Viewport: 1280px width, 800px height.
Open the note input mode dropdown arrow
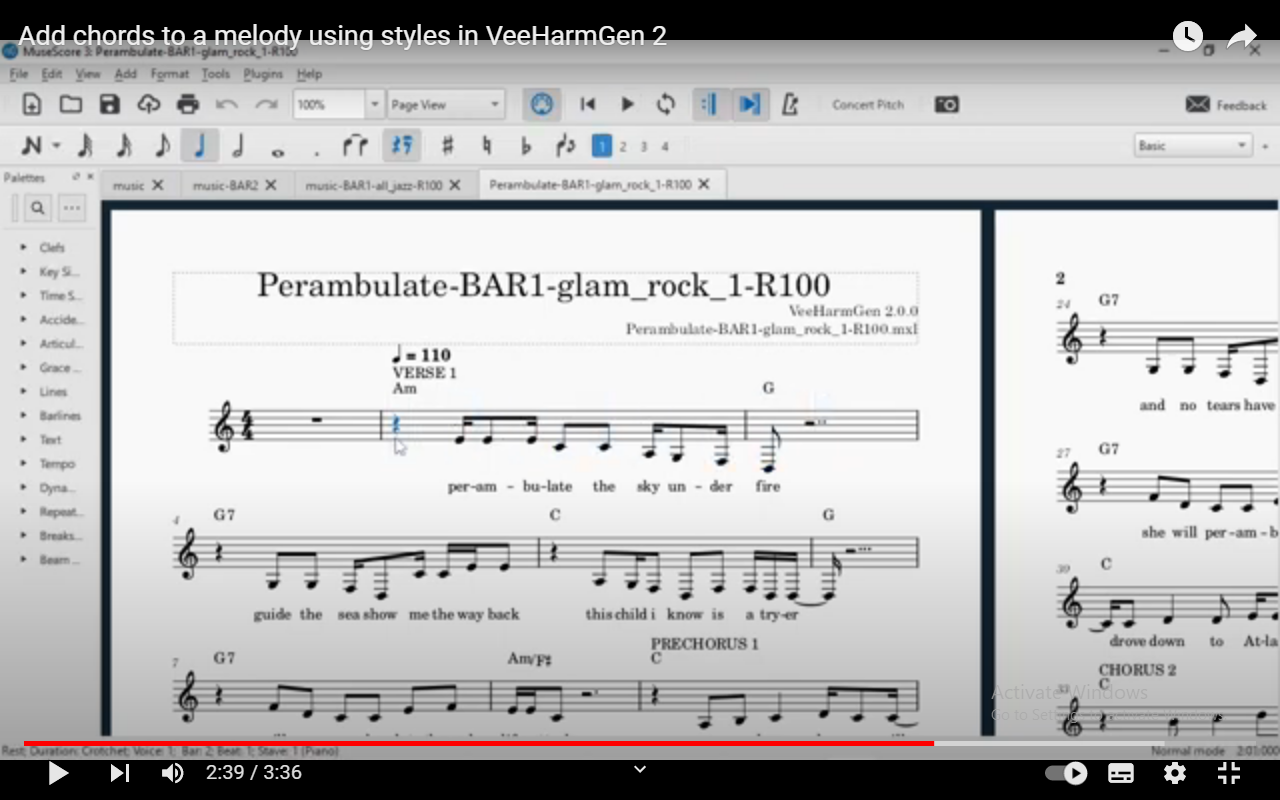pos(57,146)
